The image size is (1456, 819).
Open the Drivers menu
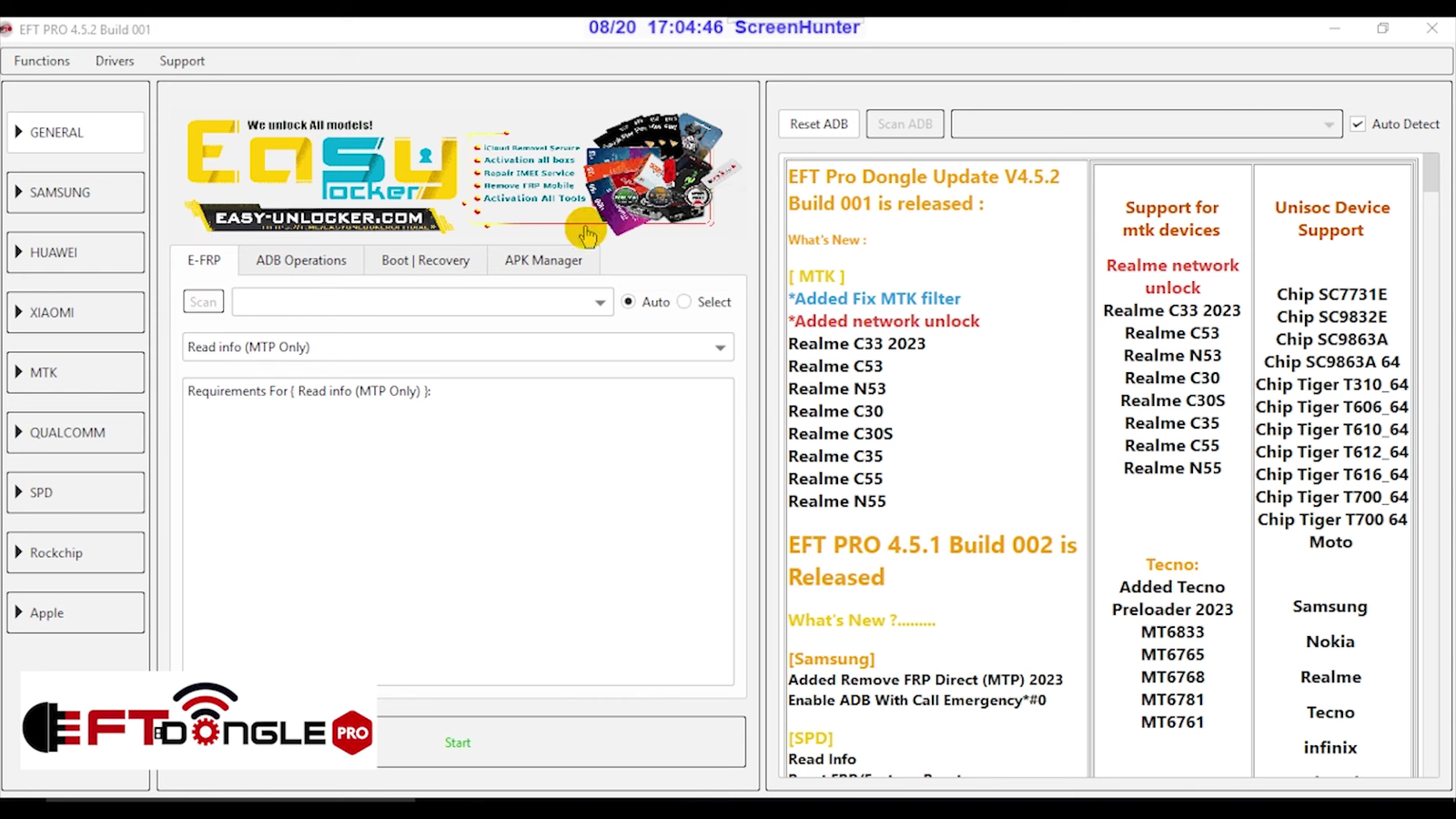115,61
